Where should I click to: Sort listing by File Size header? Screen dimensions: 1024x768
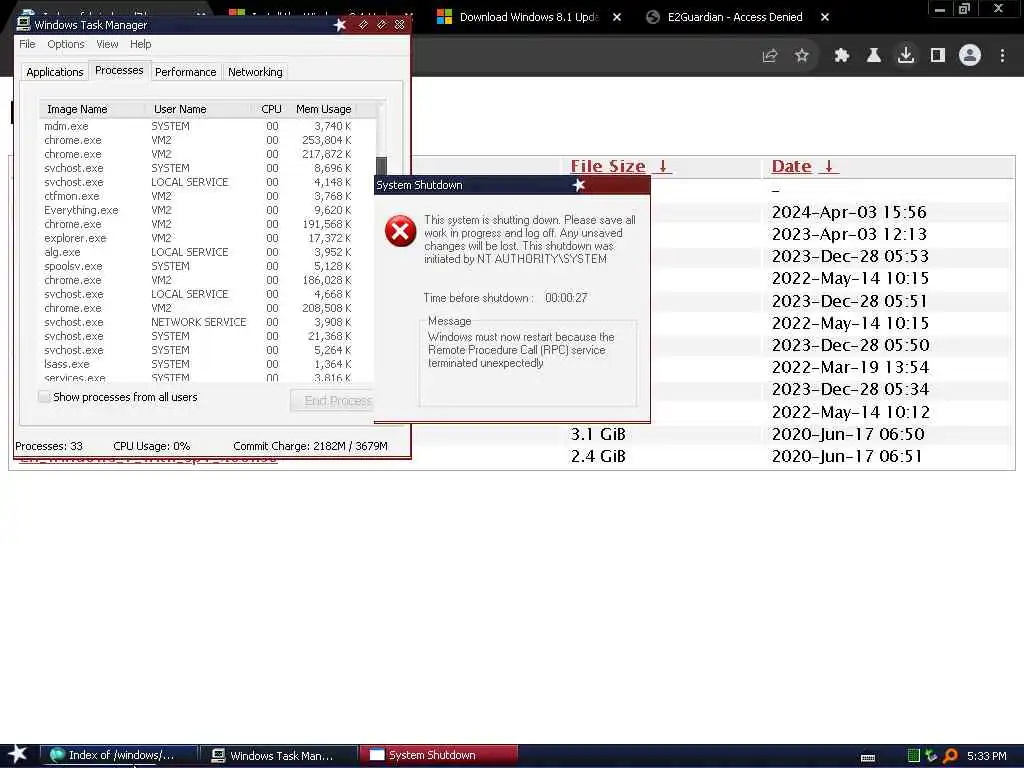pyautogui.click(x=607, y=167)
